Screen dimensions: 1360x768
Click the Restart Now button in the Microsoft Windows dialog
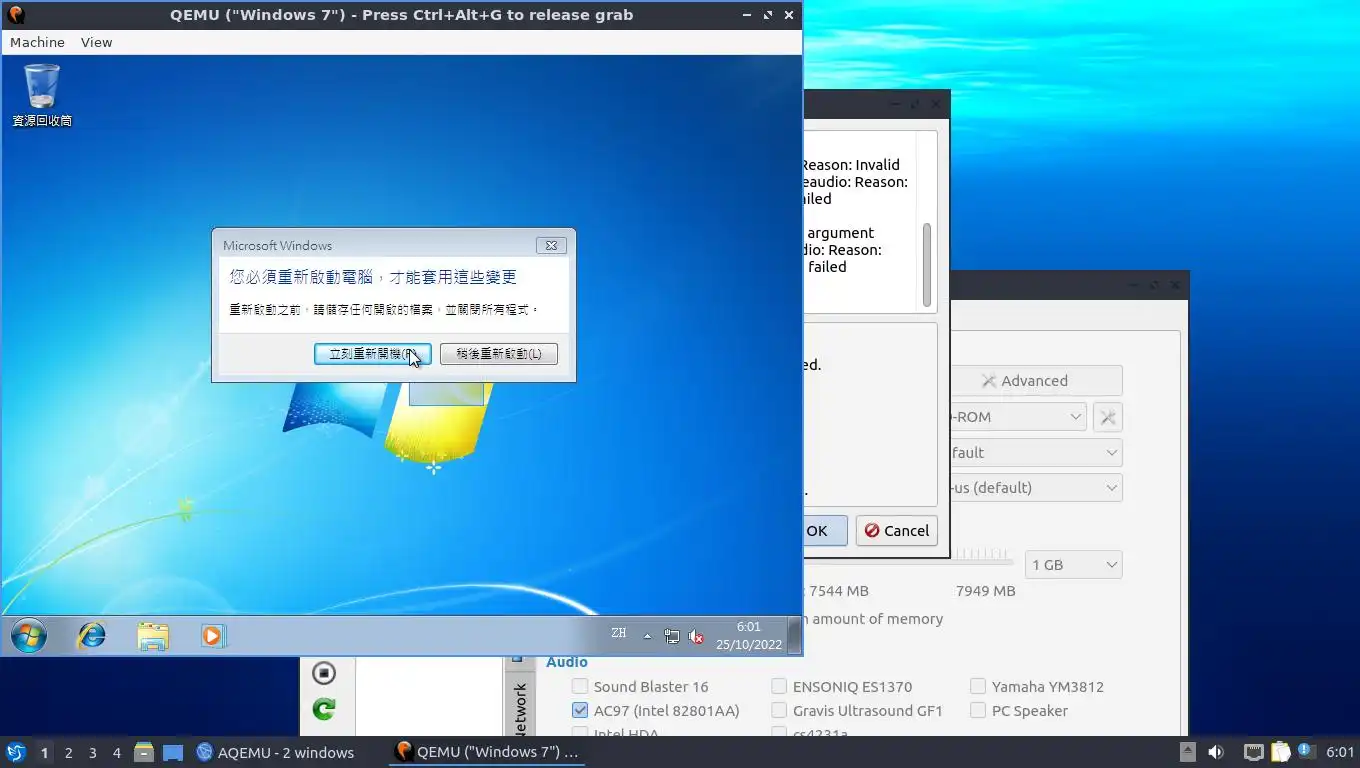pyautogui.click(x=373, y=354)
